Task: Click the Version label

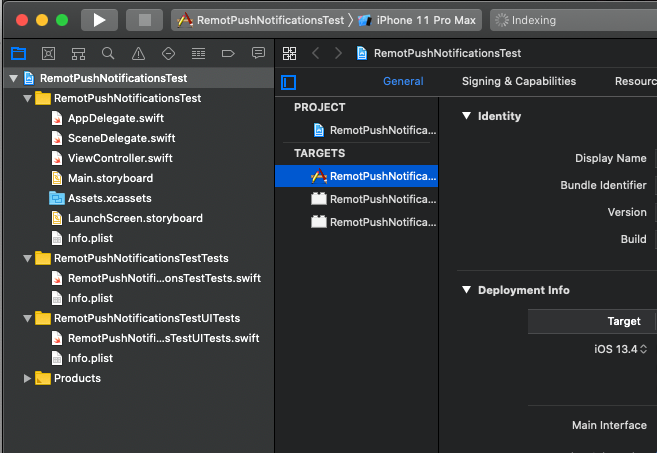Action: (627, 212)
